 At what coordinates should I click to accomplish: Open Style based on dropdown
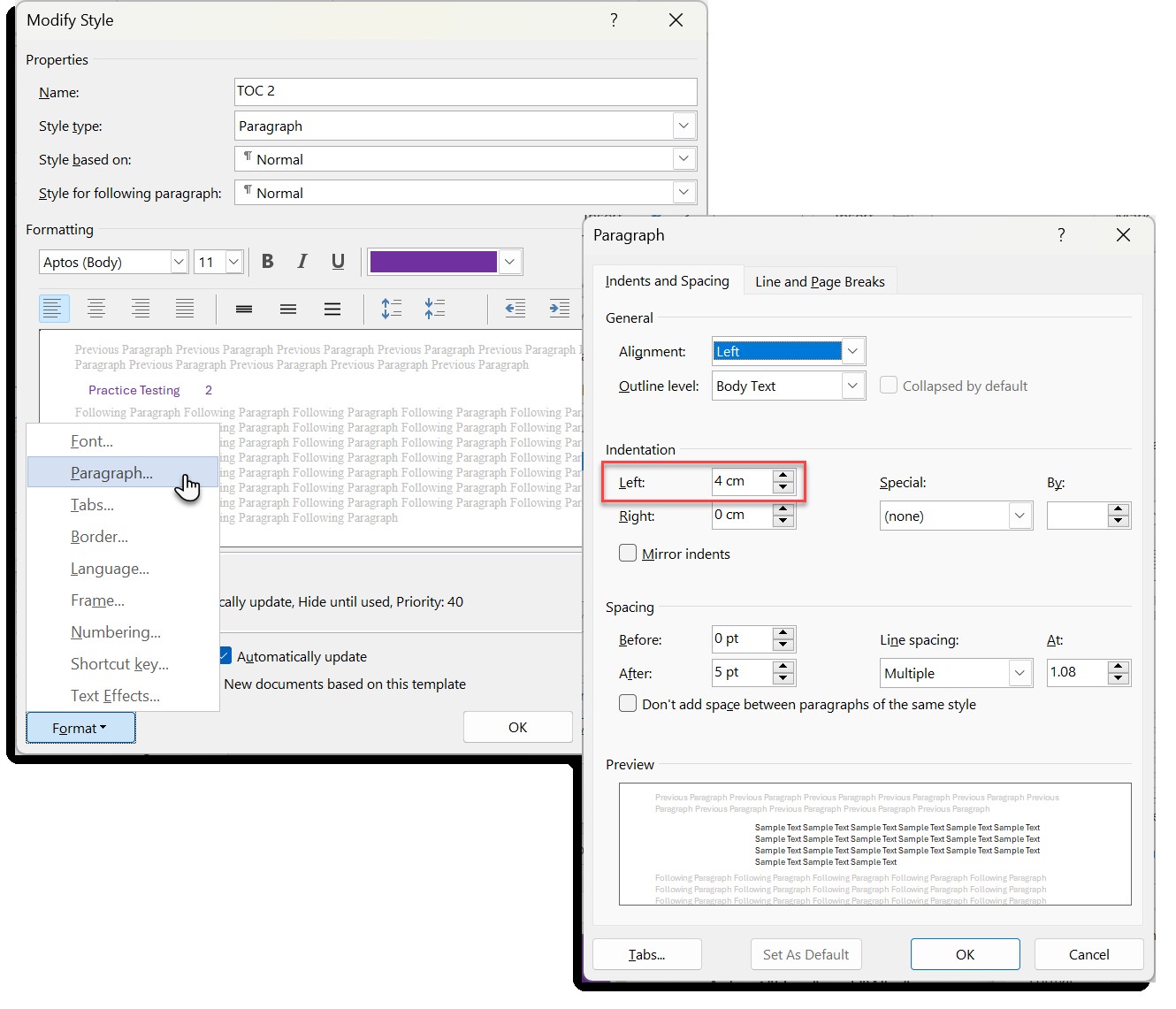point(683,159)
